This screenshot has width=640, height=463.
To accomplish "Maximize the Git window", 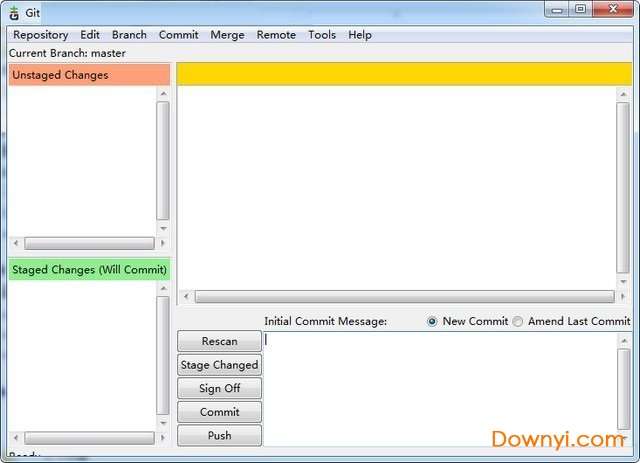I will (580, 10).
